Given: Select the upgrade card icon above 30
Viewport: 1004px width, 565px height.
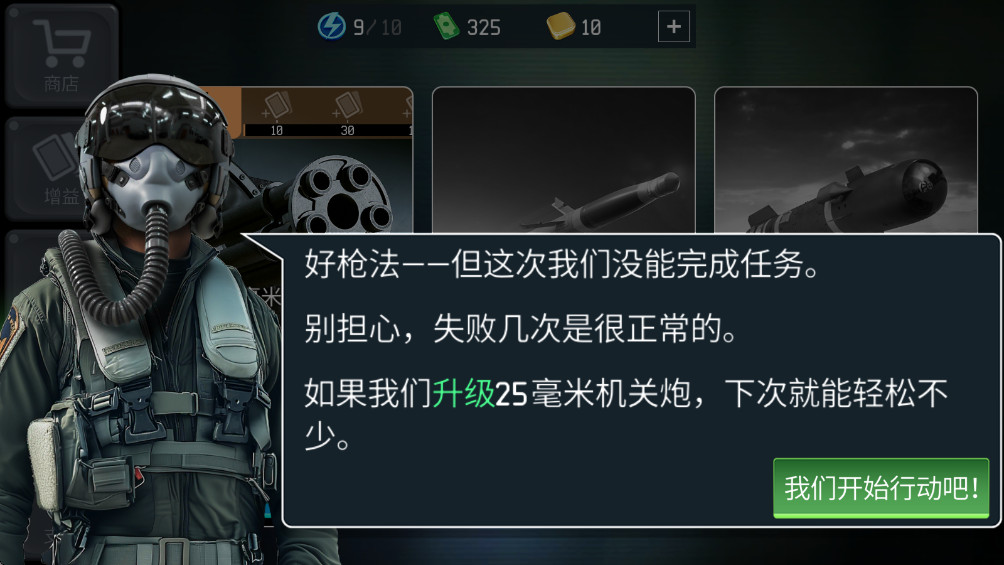Looking at the screenshot, I should point(348,106).
